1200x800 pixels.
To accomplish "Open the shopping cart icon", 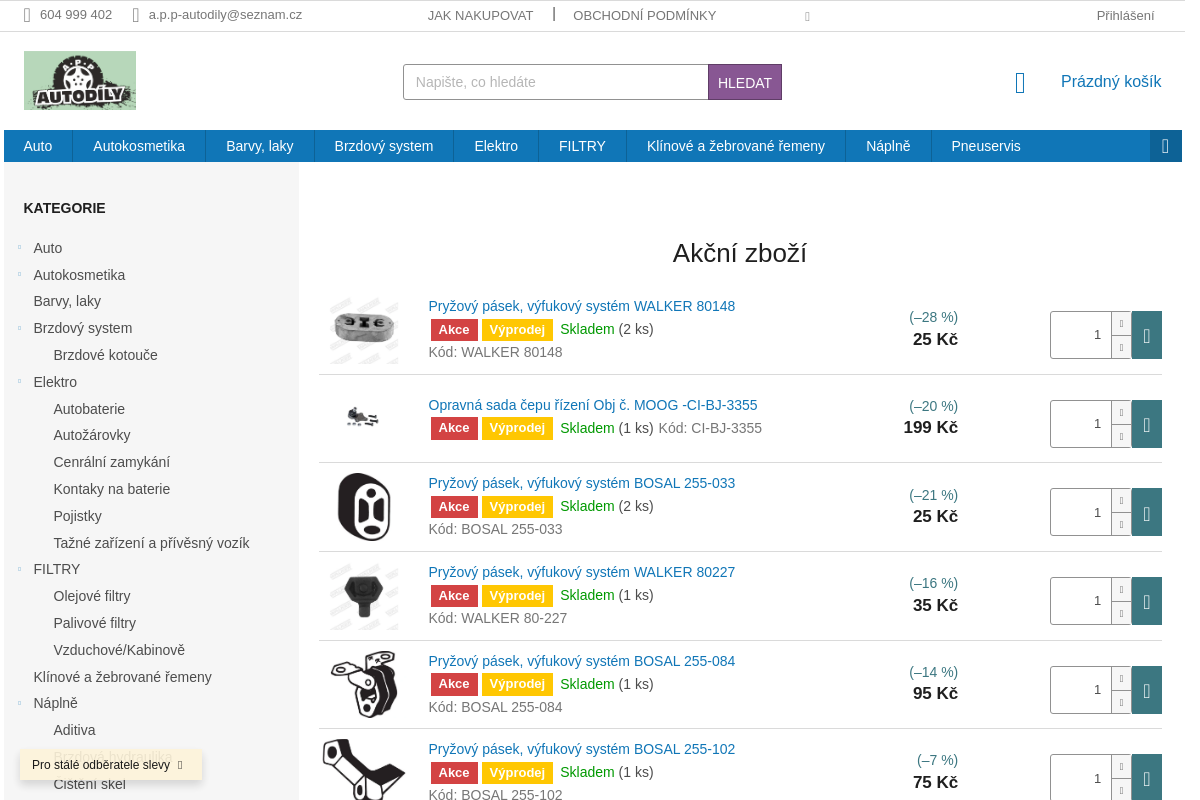I will [1020, 83].
